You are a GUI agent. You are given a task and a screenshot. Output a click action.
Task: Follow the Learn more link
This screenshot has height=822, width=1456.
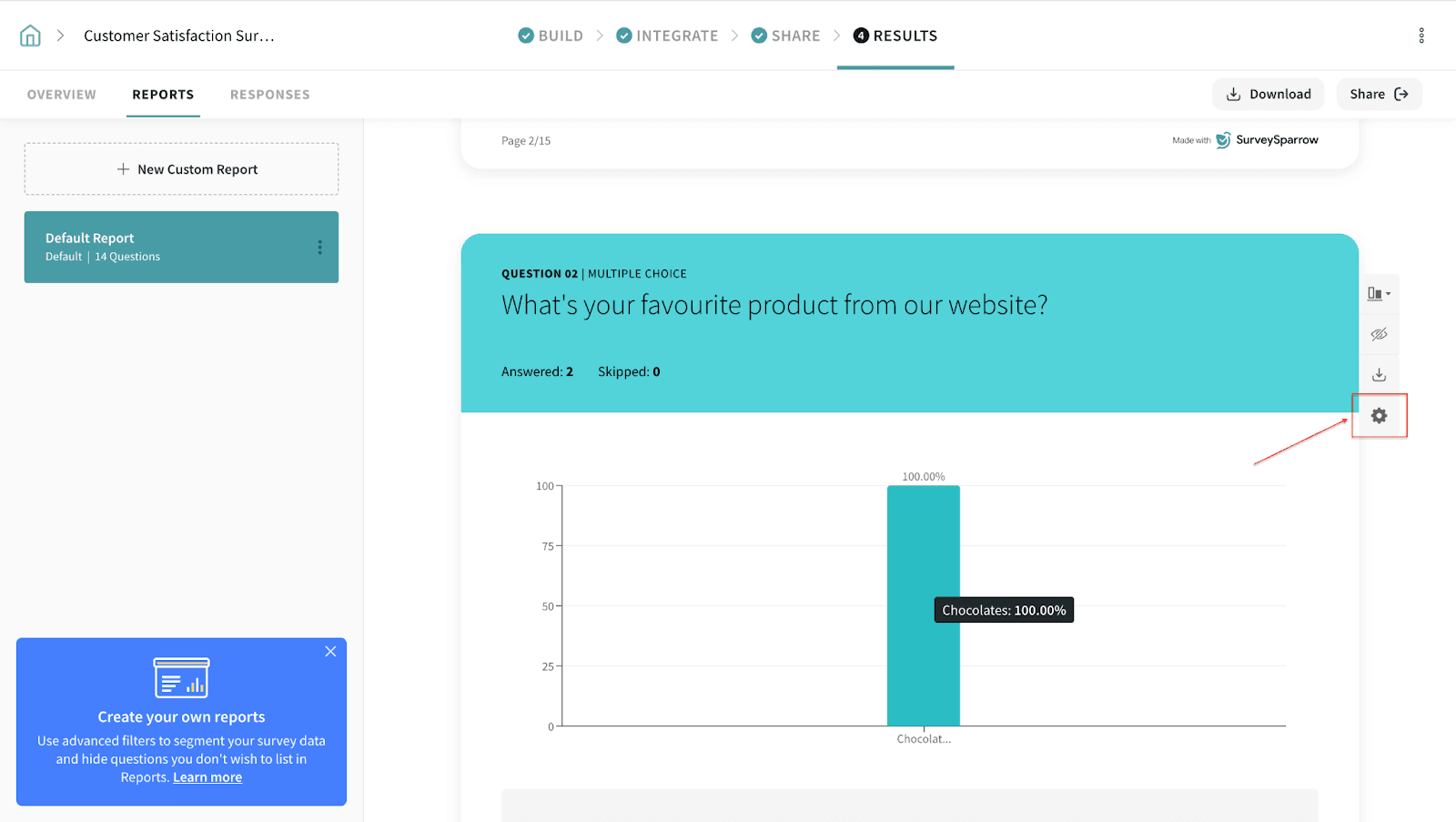coord(207,777)
